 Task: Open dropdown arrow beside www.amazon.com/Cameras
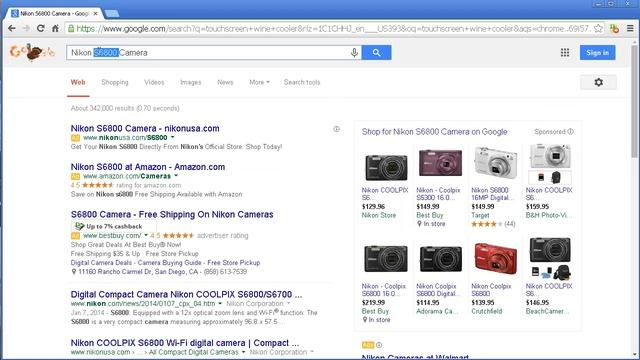(x=176, y=176)
